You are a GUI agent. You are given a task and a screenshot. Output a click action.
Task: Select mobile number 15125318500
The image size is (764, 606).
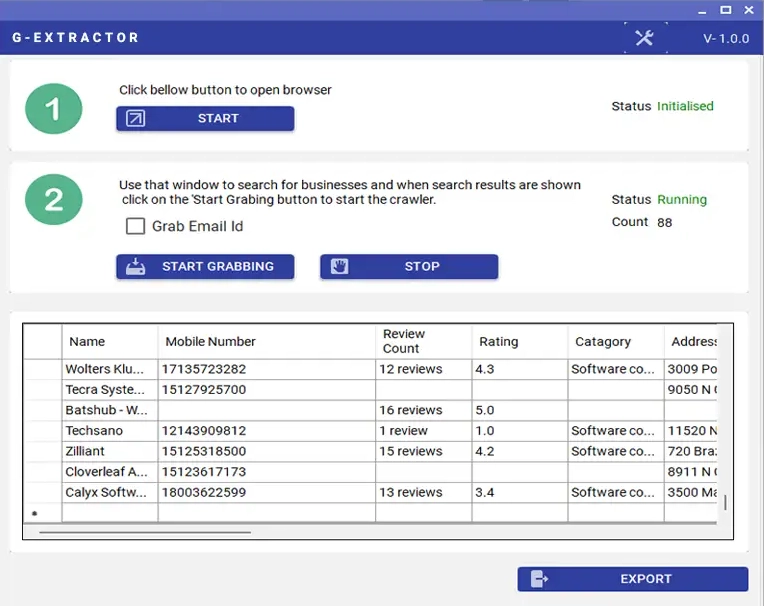click(267, 451)
